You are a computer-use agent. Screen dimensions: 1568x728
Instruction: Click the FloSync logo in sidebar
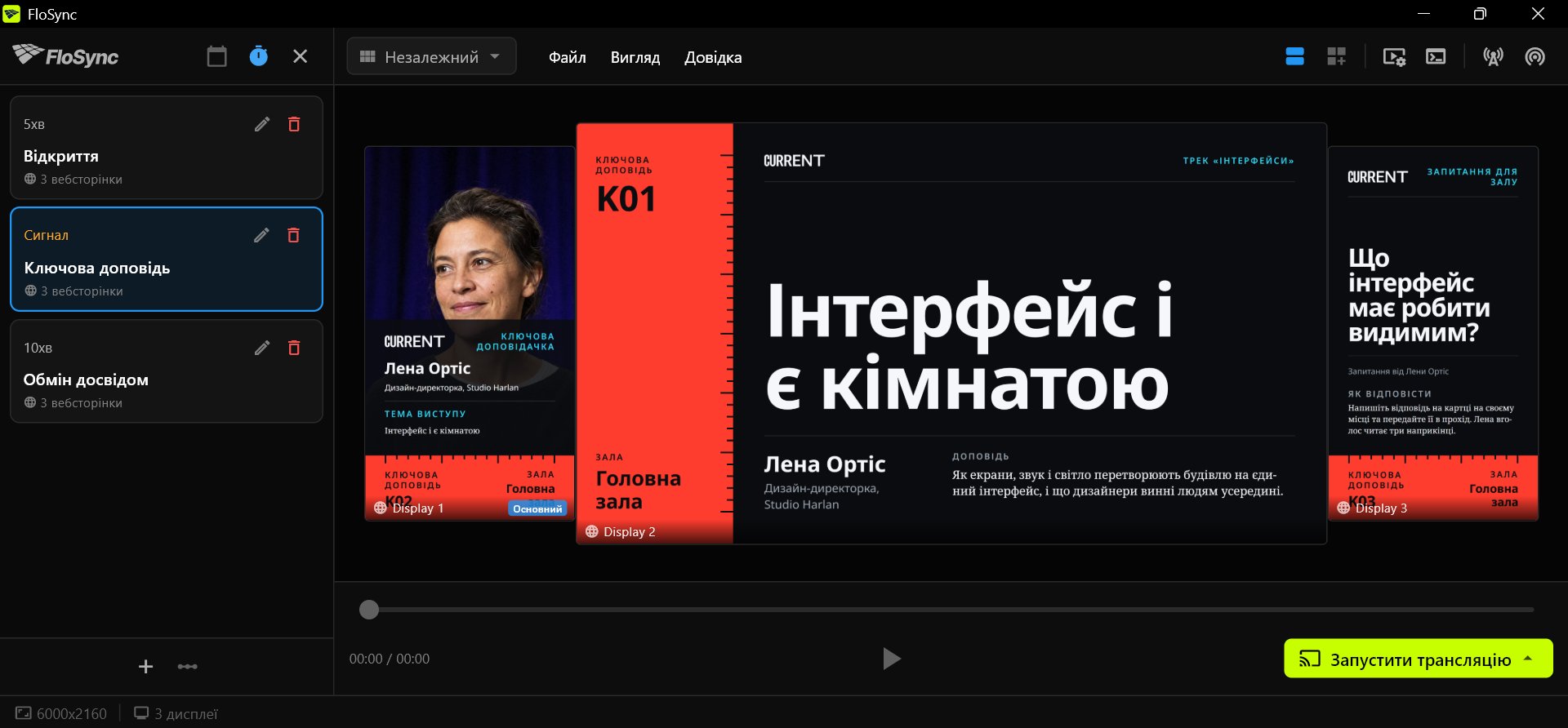tap(66, 55)
